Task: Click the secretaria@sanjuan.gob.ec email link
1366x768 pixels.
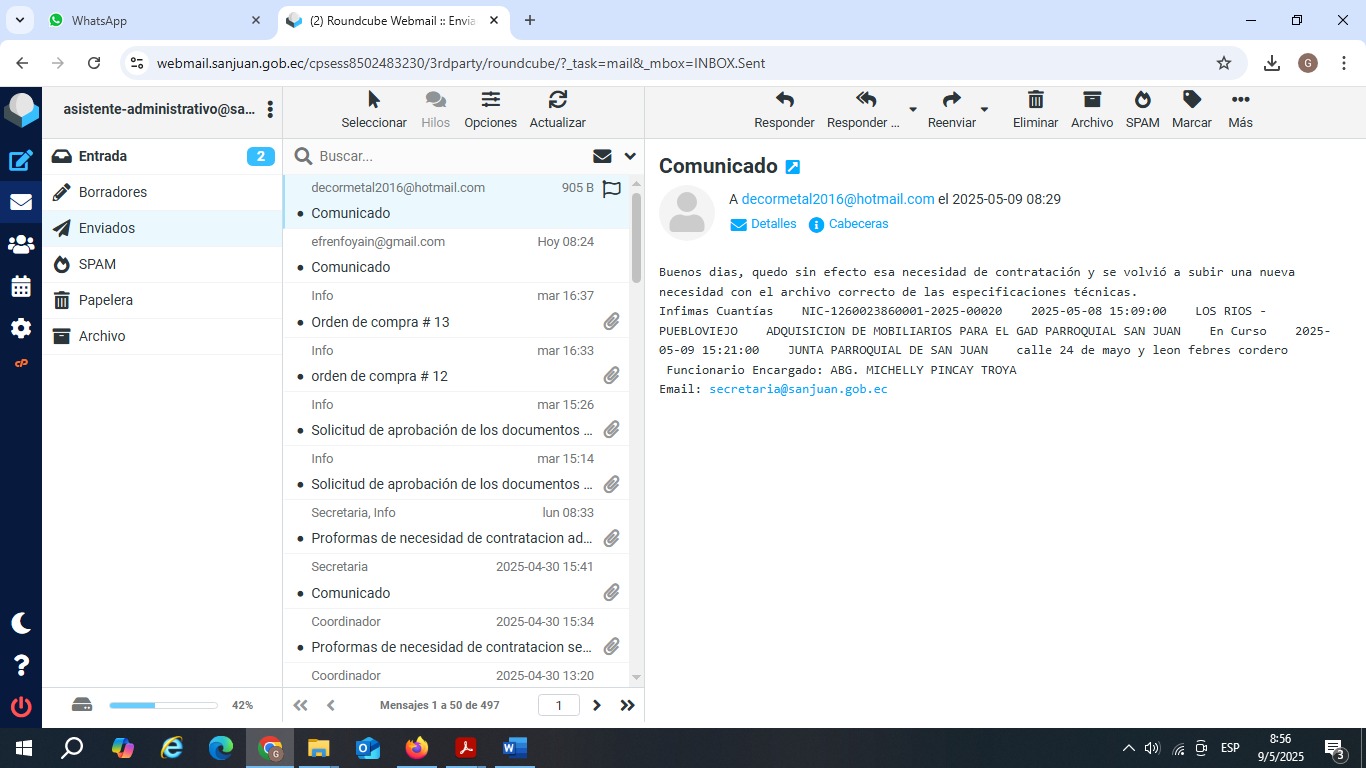Action: pyautogui.click(x=798, y=389)
